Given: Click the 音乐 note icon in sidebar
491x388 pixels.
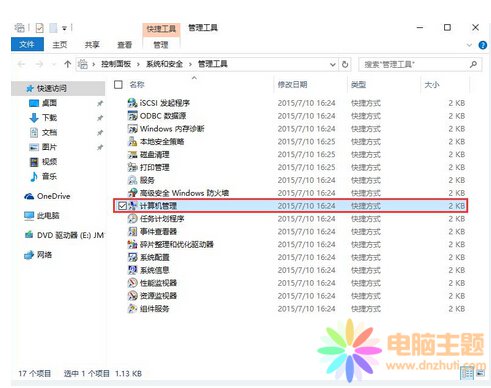Looking at the screenshot, I should pos(34,176).
